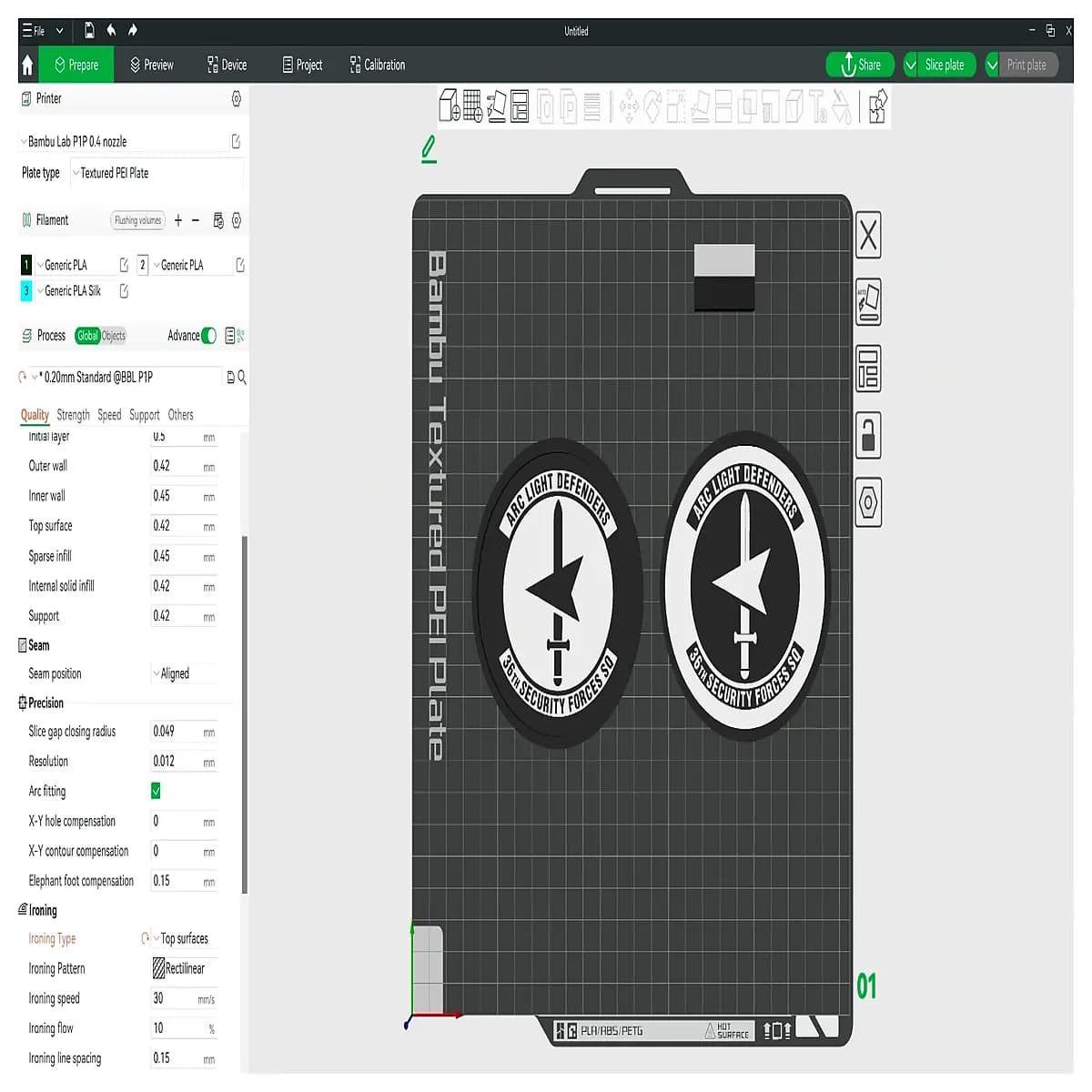Open the Device tab

[227, 65]
